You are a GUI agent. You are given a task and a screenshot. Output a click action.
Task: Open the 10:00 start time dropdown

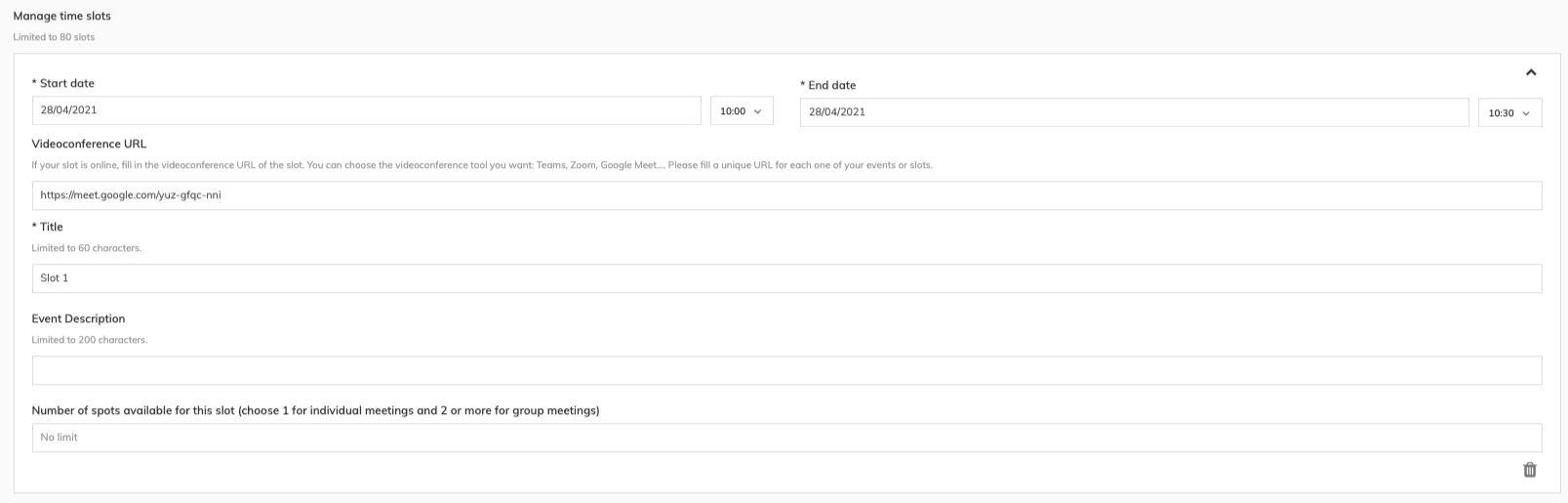(x=741, y=111)
